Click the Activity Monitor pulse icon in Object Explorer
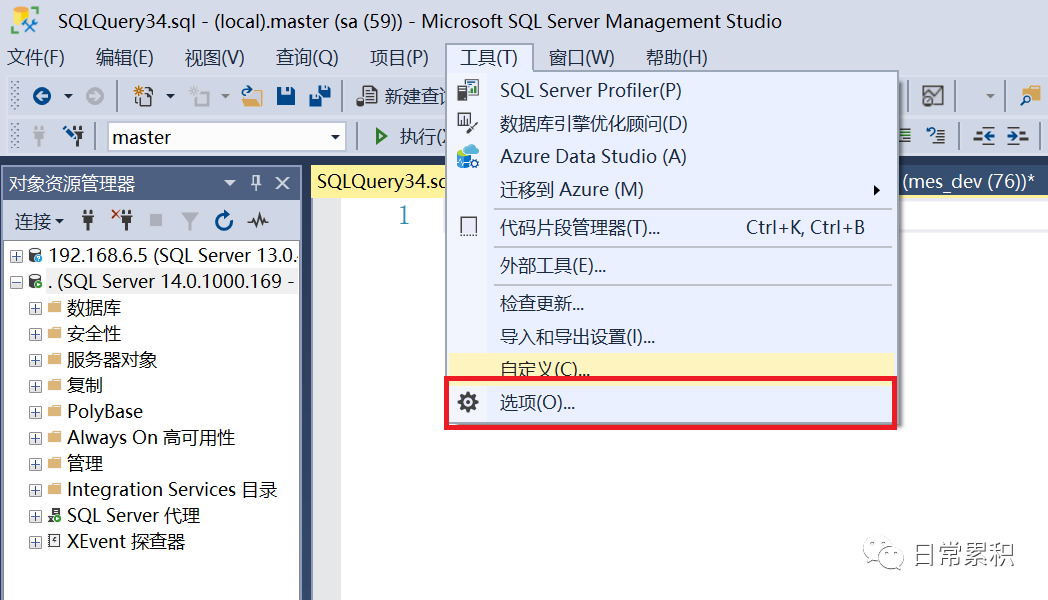The image size is (1048, 600). click(258, 220)
